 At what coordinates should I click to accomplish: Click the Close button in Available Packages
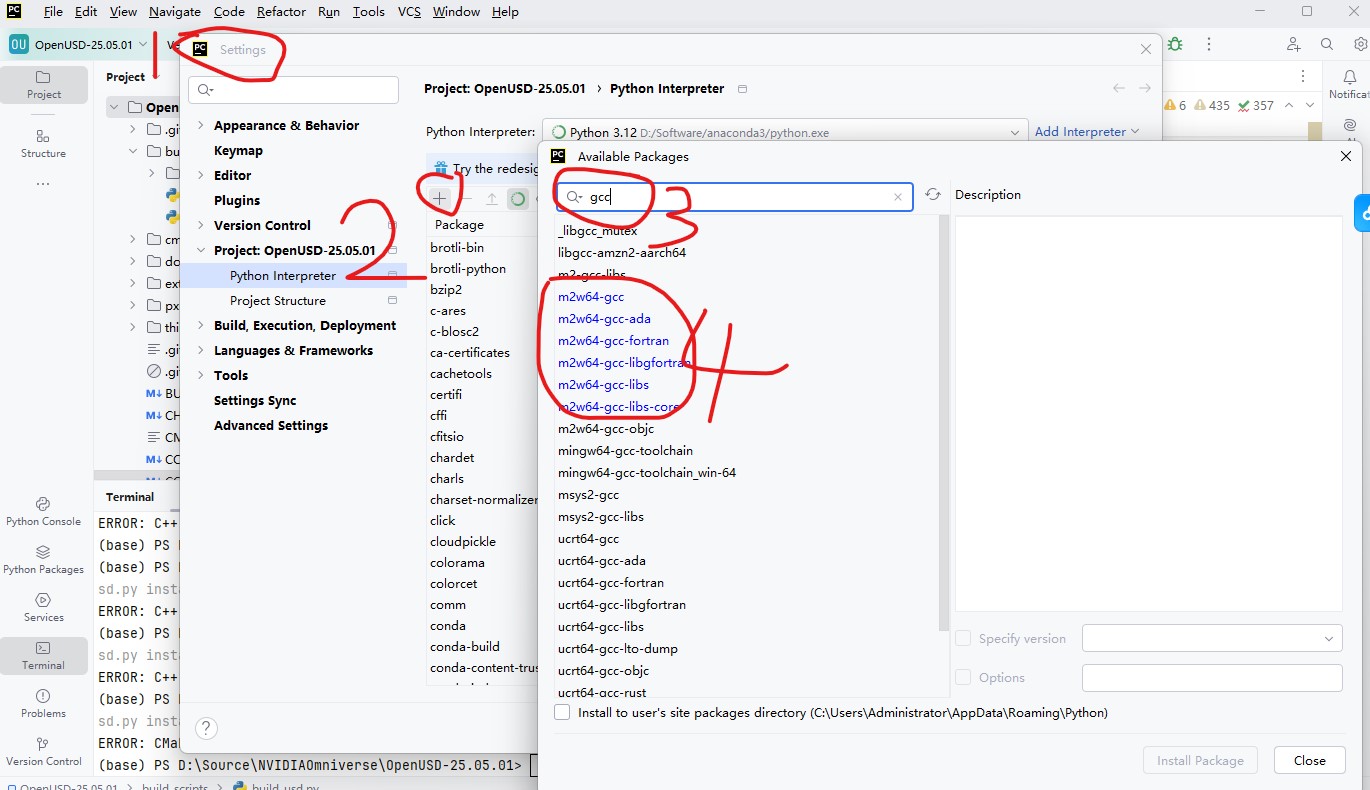(x=1309, y=760)
